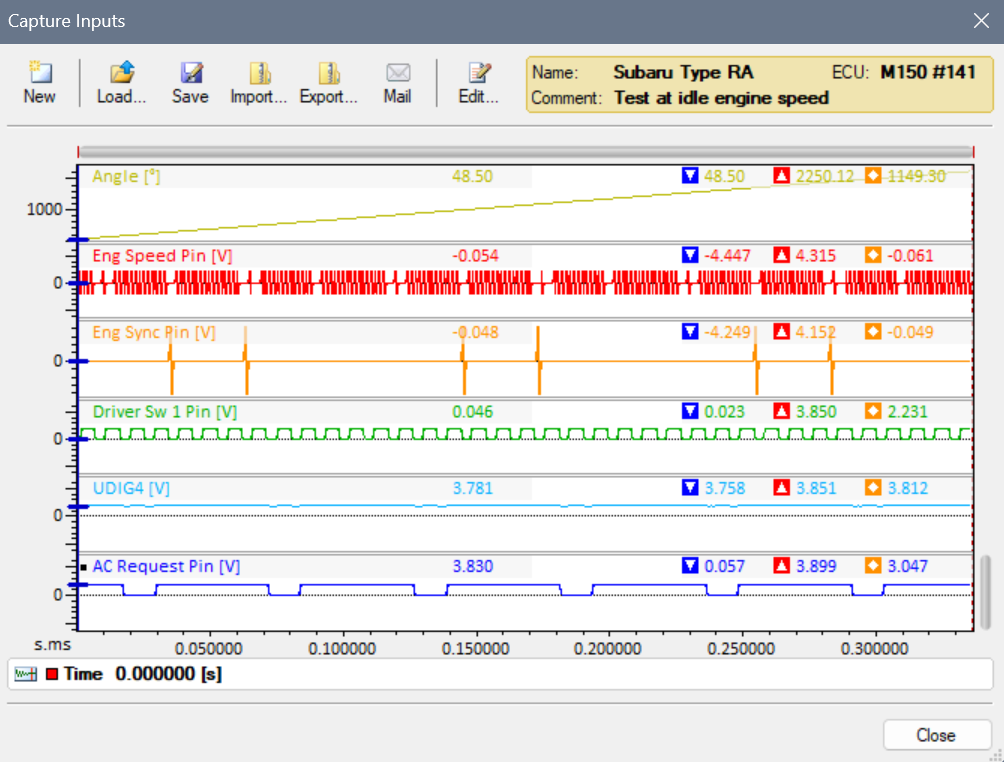Close the Capture Inputs window

click(x=980, y=21)
